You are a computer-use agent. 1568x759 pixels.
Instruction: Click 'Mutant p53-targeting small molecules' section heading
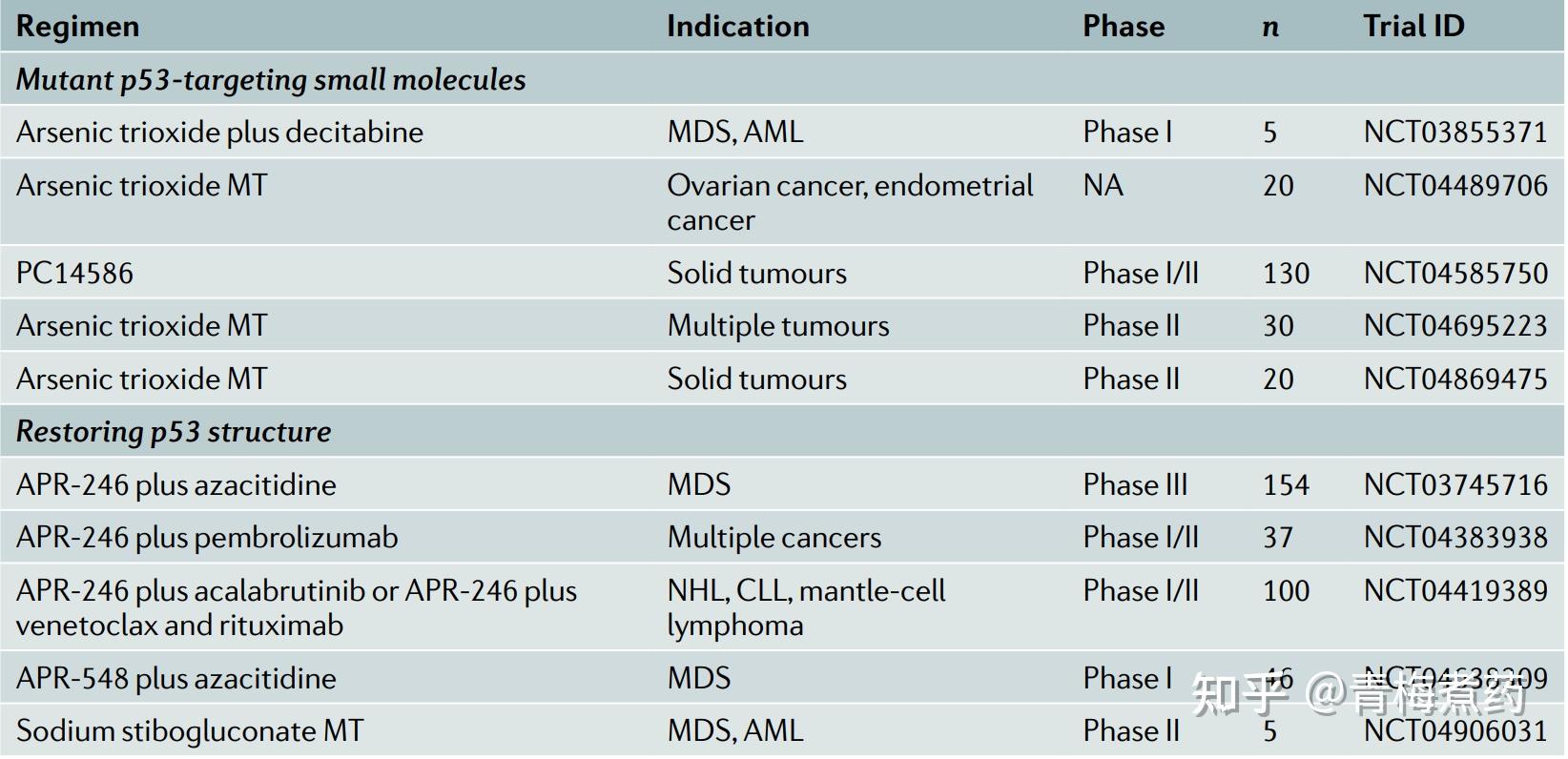(271, 80)
